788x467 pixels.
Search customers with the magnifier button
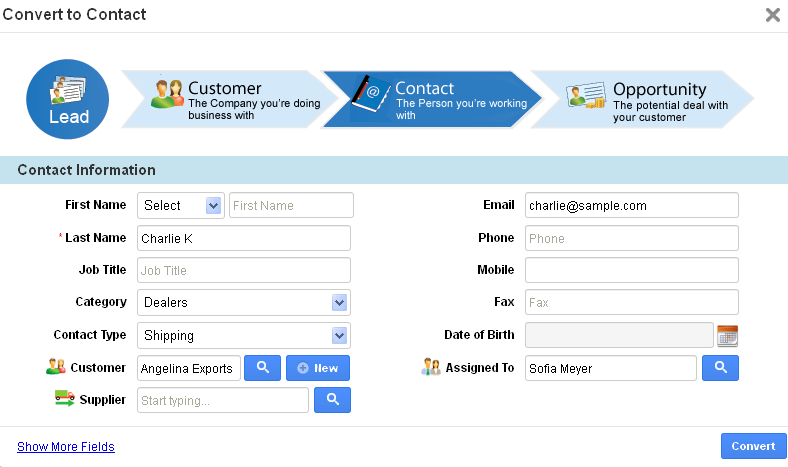(263, 368)
